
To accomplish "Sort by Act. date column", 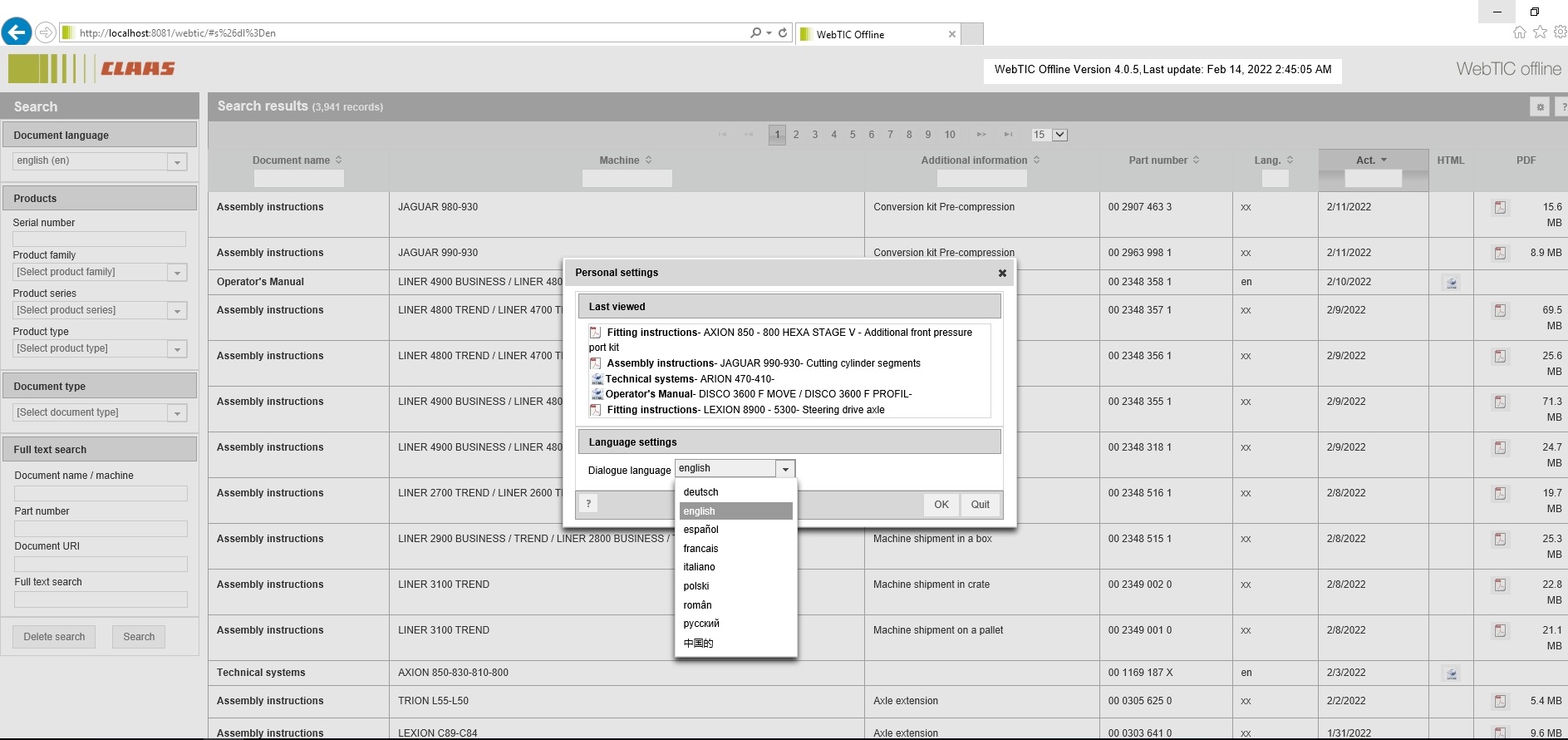I will [1372, 160].
